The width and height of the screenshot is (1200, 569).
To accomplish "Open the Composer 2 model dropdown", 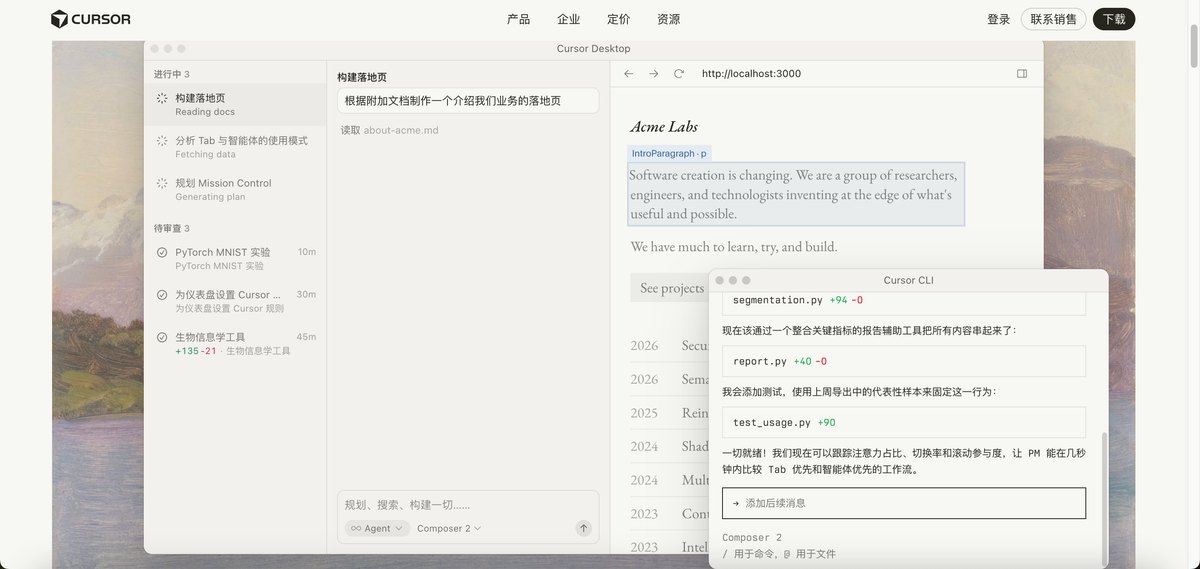I will point(449,528).
